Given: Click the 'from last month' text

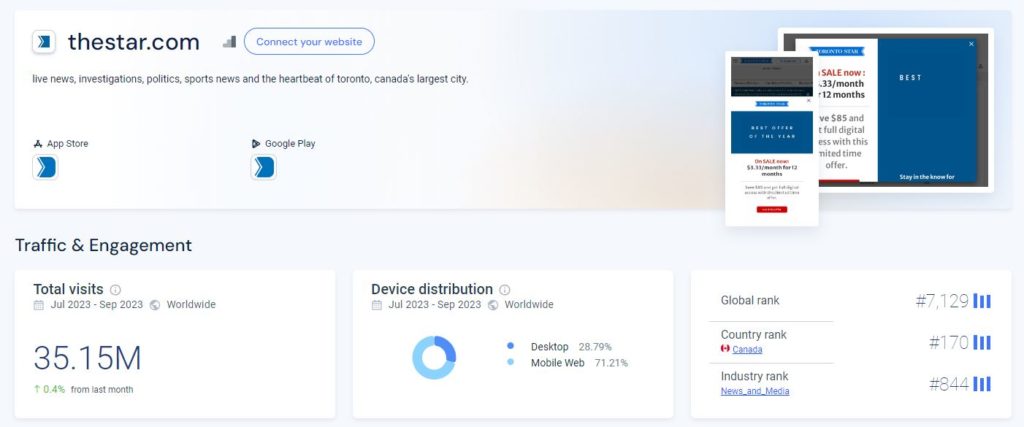Looking at the screenshot, I should (x=102, y=390).
